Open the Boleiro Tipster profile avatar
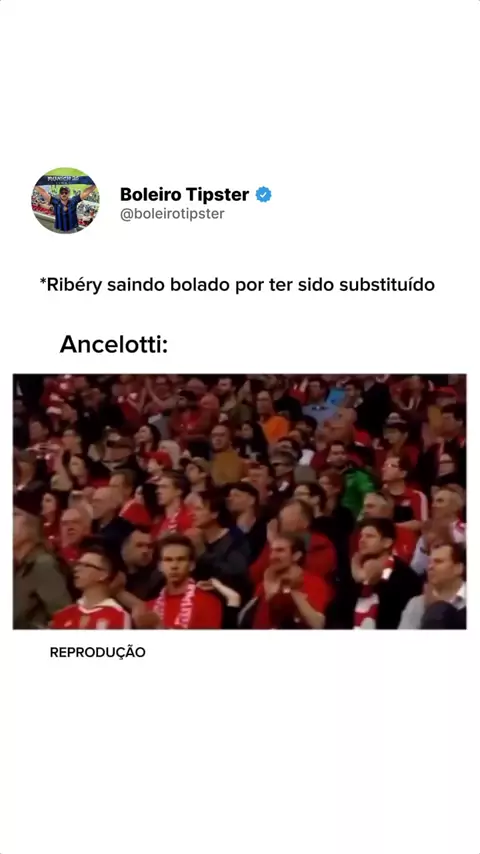Screen dimensions: 480x854 tap(65, 200)
